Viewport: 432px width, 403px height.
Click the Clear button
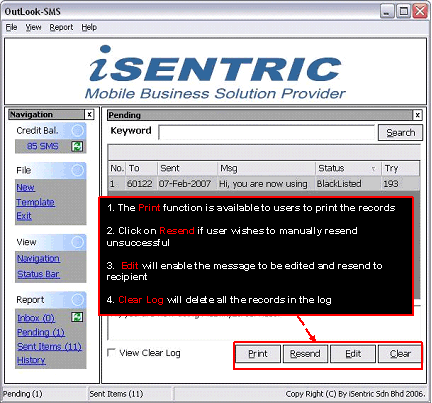(400, 353)
